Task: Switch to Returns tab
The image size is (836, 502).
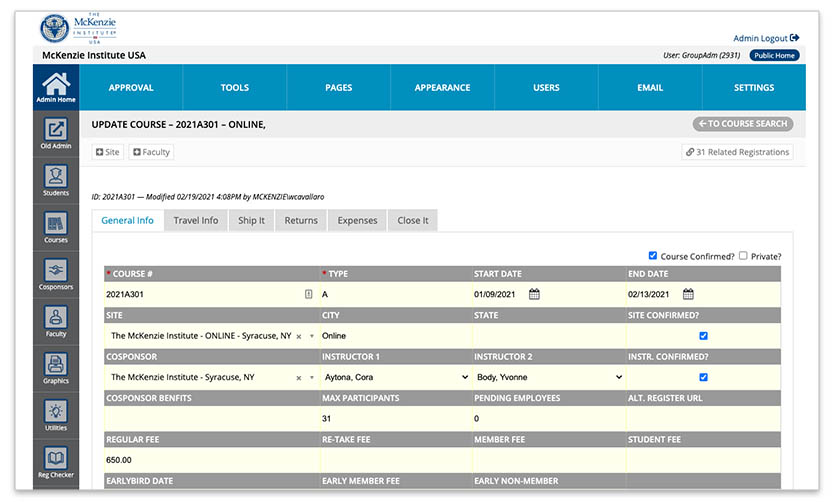Action: pyautogui.click(x=301, y=220)
